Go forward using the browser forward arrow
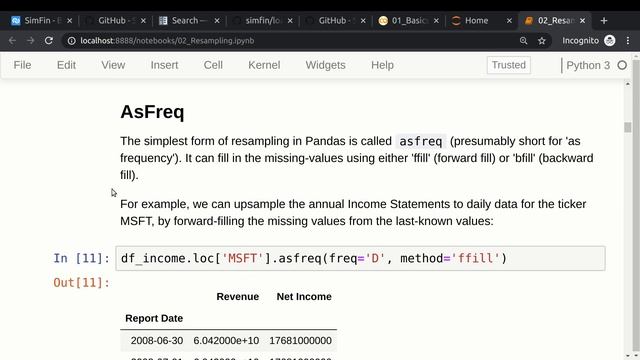640x360 pixels. coord(31,41)
